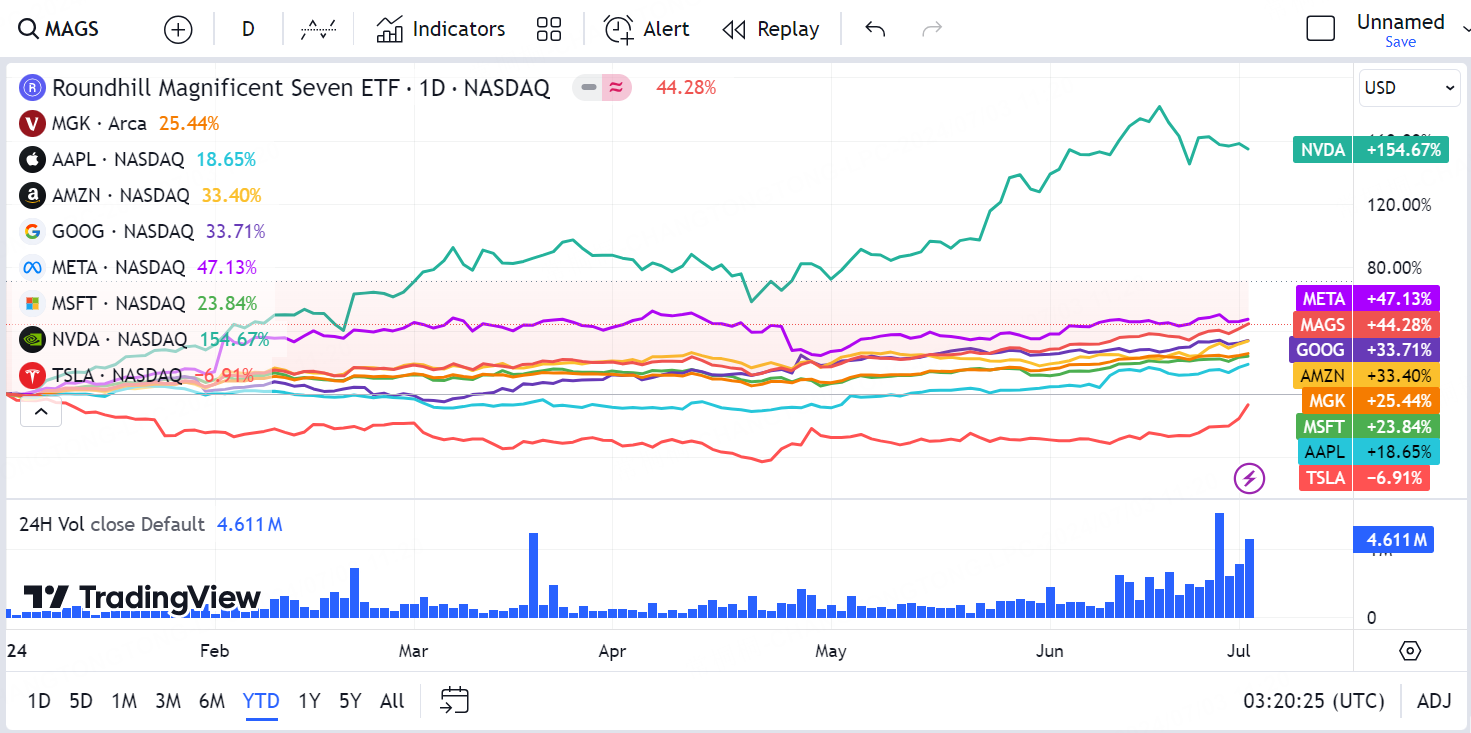Screen dimensions: 1471x733
Task: Click the Tesla logo icon
Action: [x=33, y=375]
